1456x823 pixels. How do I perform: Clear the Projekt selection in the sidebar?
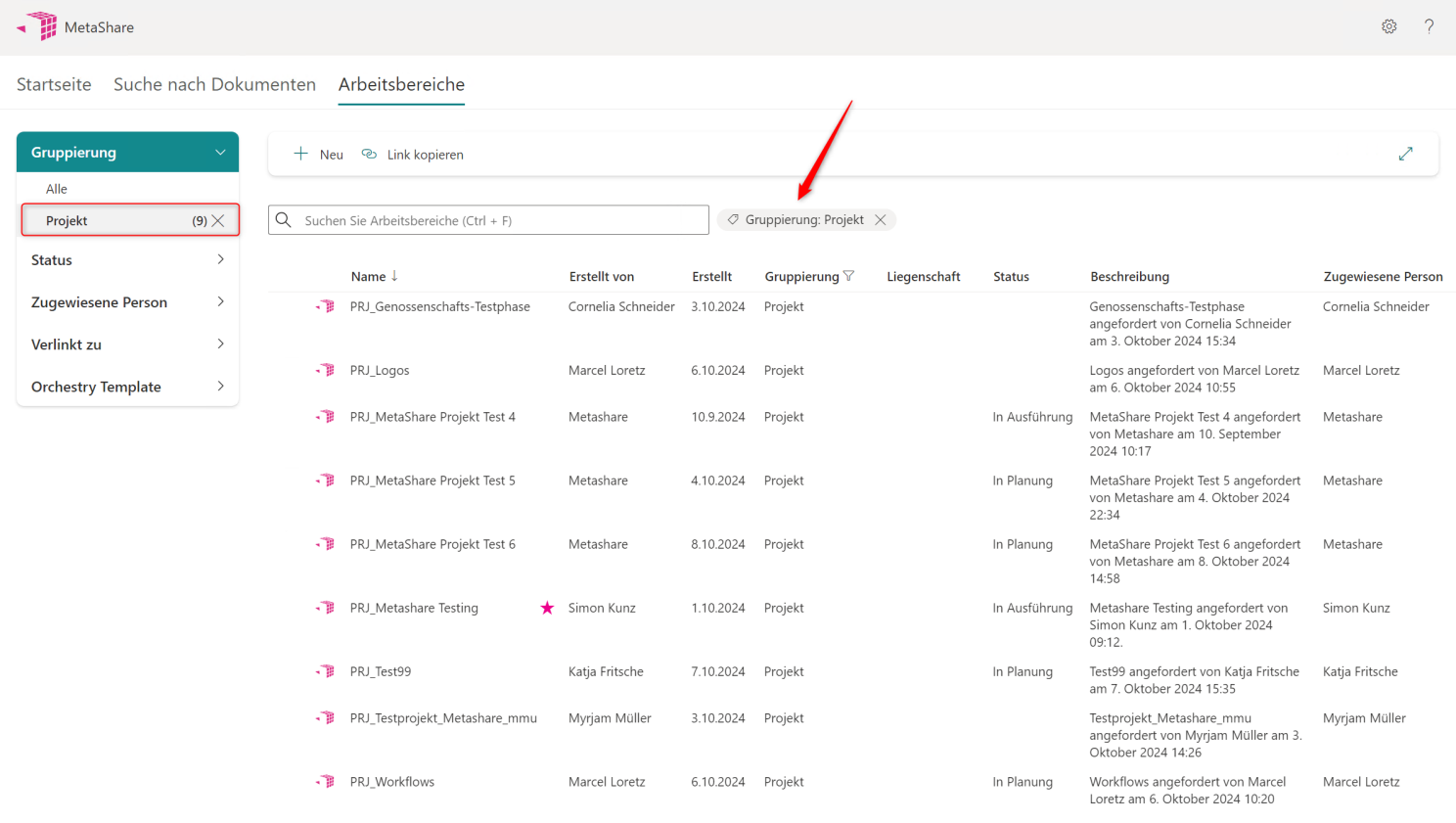[x=218, y=221]
